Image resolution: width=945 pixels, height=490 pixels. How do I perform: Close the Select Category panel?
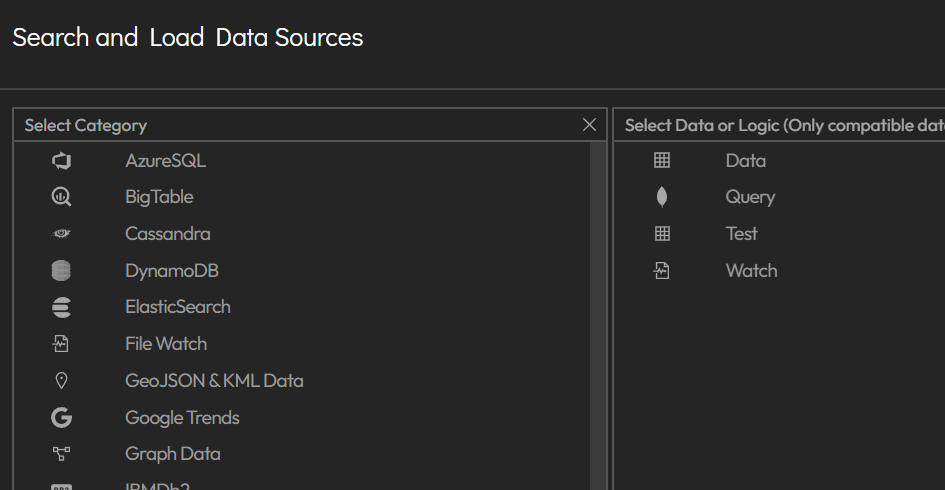click(x=589, y=125)
